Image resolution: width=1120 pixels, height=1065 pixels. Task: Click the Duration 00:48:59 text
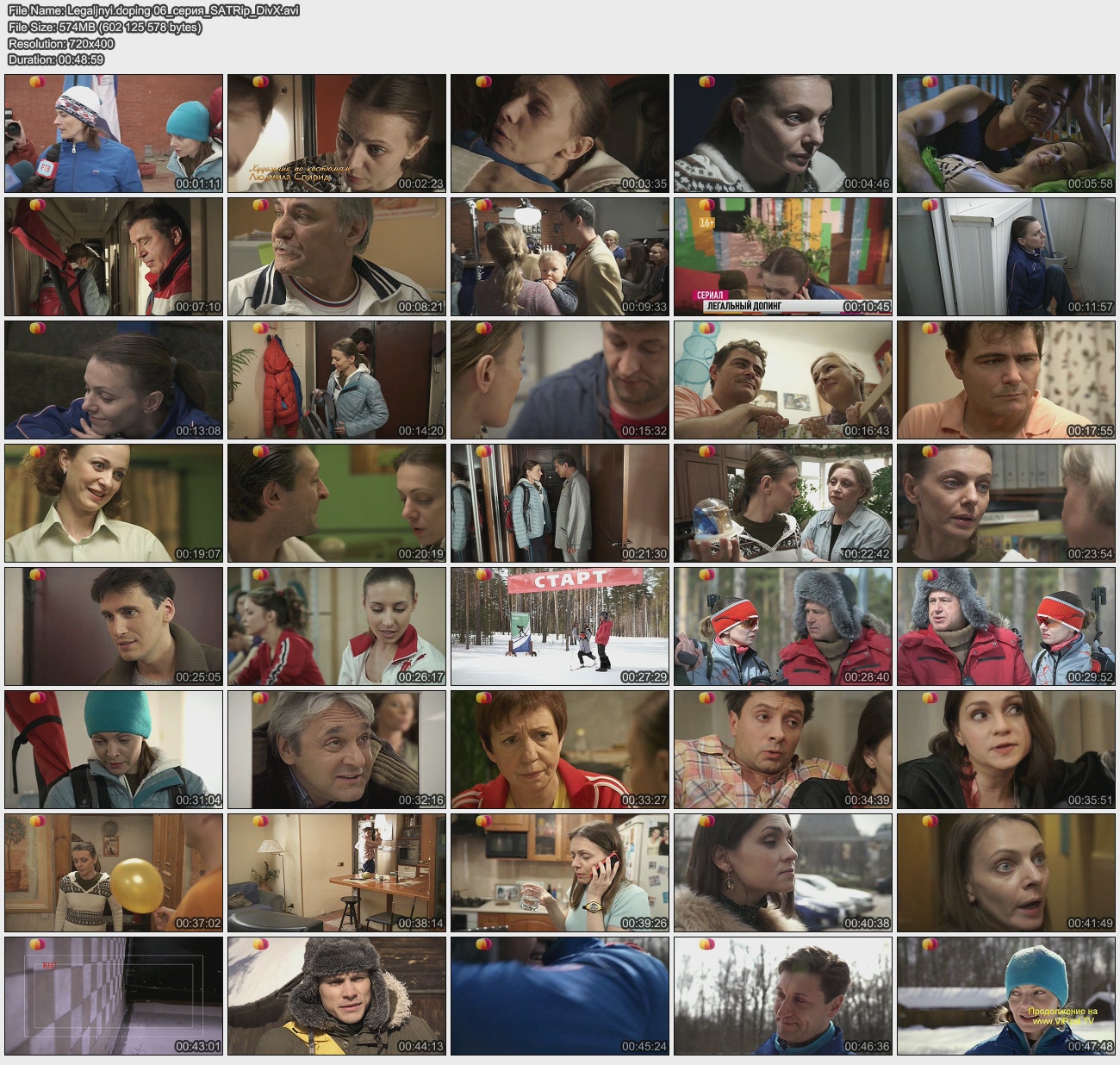click(x=56, y=59)
